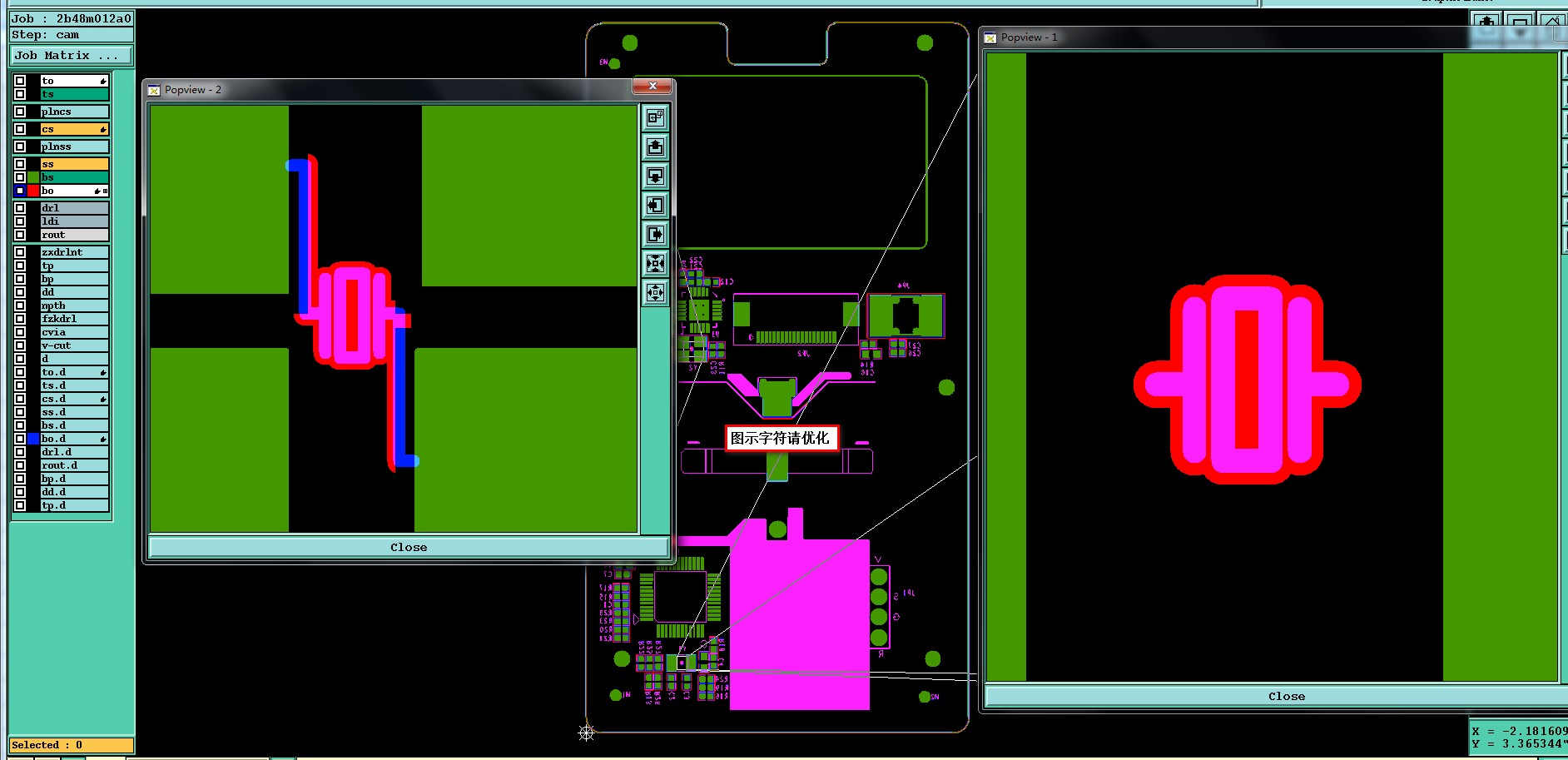Click Close button at bottom of Popview - 2
This screenshot has width=1568, height=760.
click(409, 547)
